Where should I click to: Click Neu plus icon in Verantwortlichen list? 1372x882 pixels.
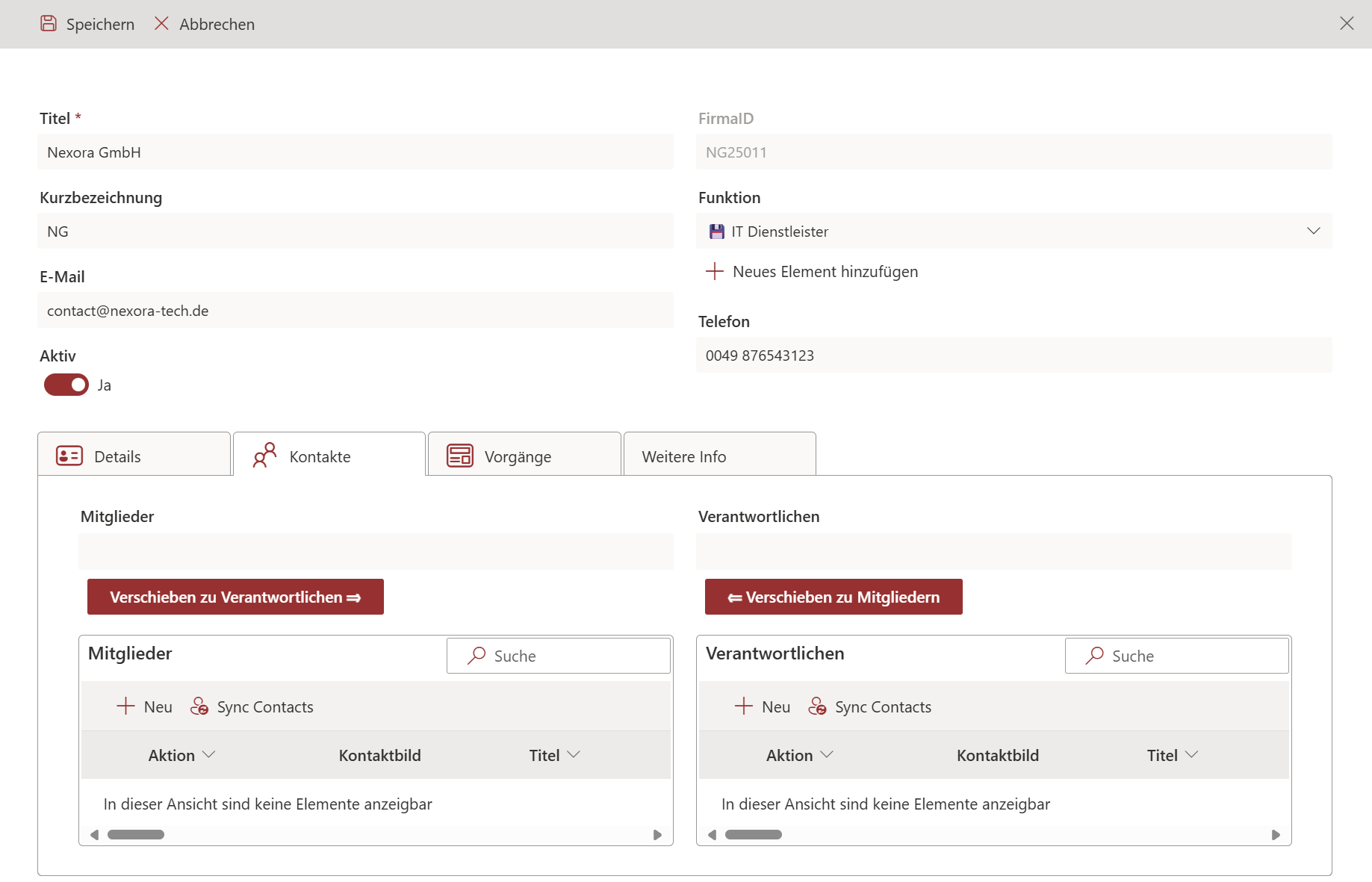point(743,706)
